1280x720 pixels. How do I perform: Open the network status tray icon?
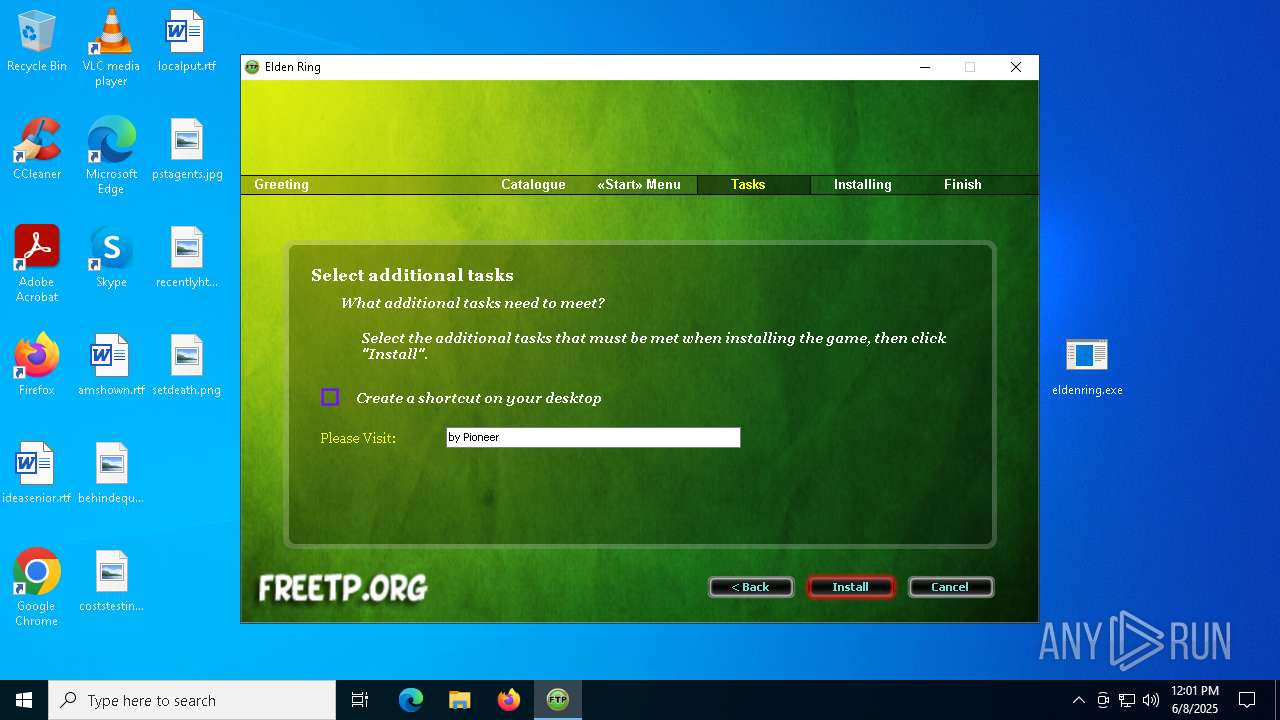click(x=1127, y=700)
